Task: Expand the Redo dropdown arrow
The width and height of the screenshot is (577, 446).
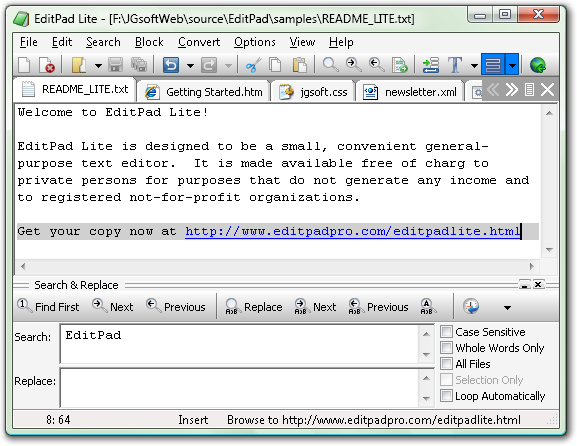Action: 228,66
